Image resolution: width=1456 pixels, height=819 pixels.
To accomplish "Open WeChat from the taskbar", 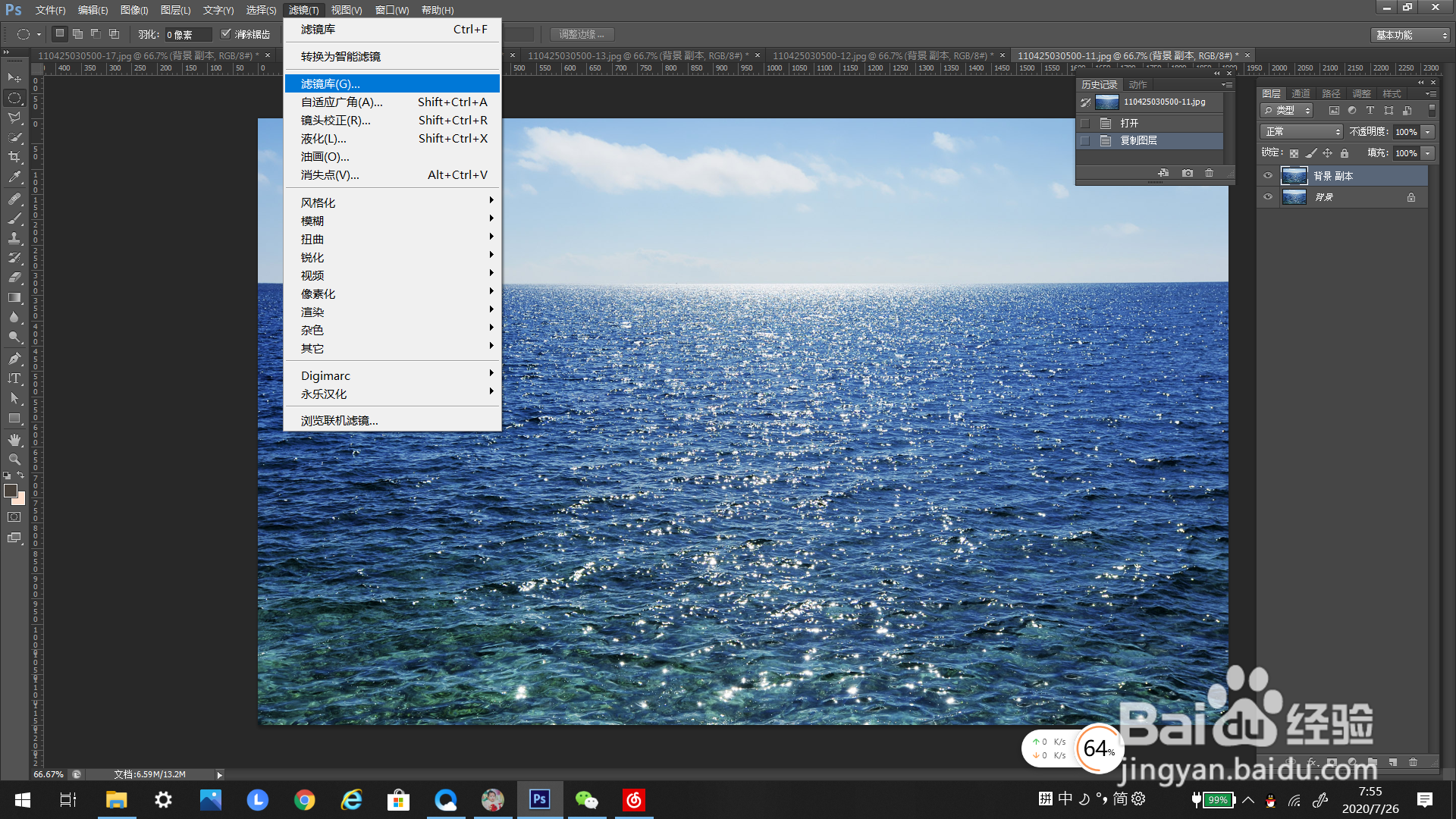I will tap(586, 800).
